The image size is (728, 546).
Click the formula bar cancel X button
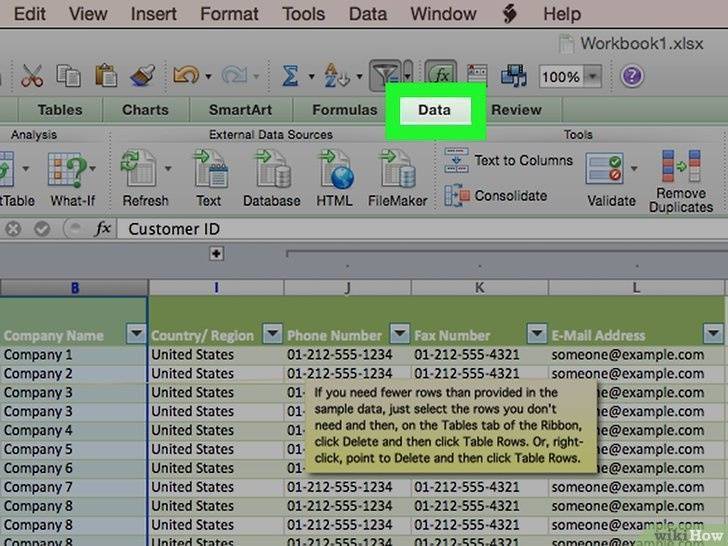tap(13, 229)
